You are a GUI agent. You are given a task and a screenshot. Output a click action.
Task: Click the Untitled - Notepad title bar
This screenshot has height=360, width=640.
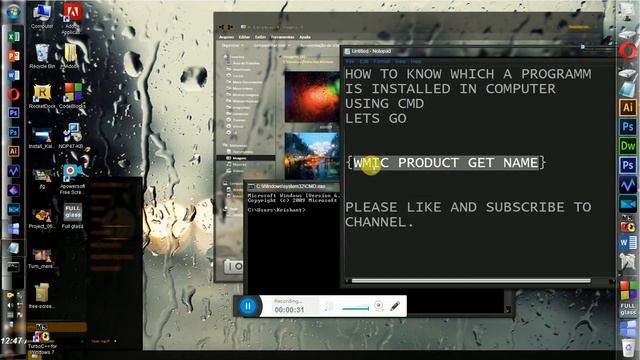478,51
